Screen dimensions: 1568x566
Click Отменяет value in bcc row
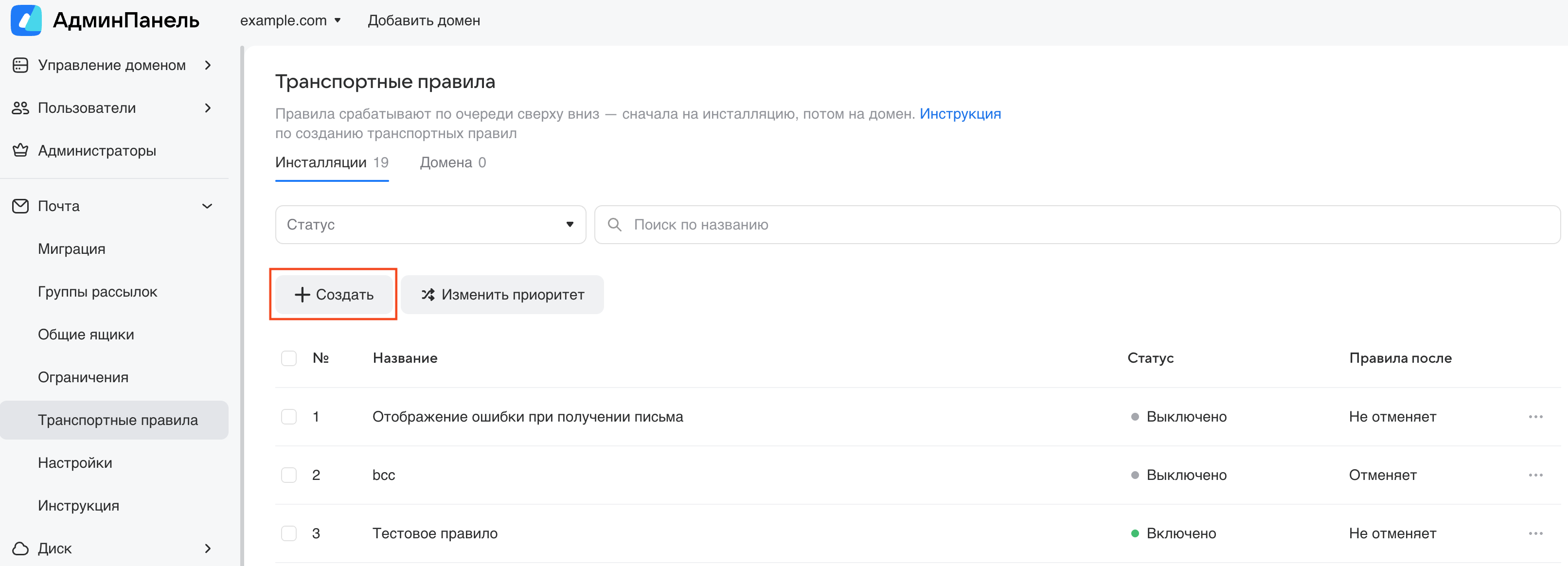(1382, 475)
